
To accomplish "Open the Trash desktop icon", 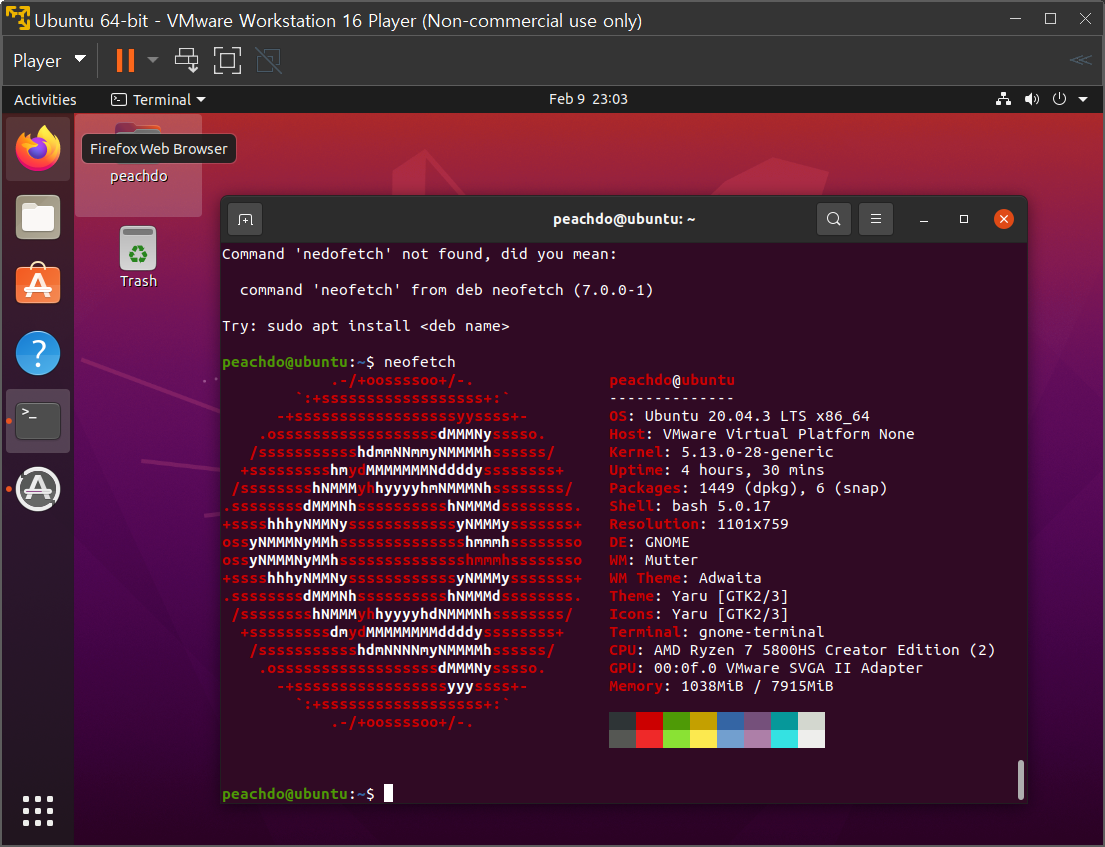I will point(138,257).
